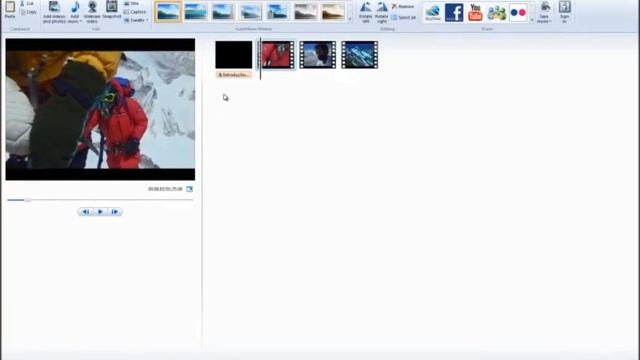Go to next frame
The image size is (640, 360).
pos(115,212)
